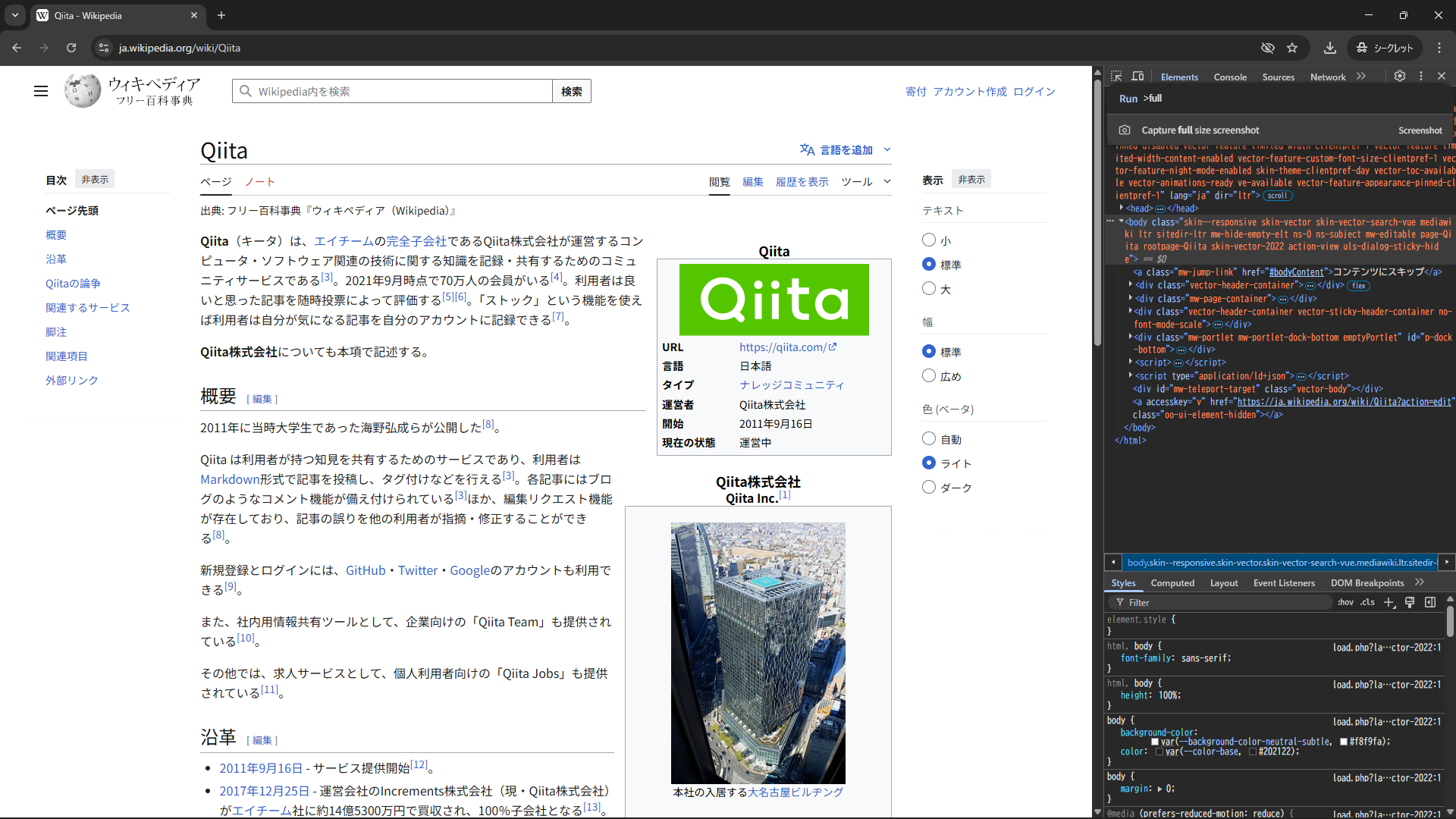Select 広め width option

pos(929,376)
